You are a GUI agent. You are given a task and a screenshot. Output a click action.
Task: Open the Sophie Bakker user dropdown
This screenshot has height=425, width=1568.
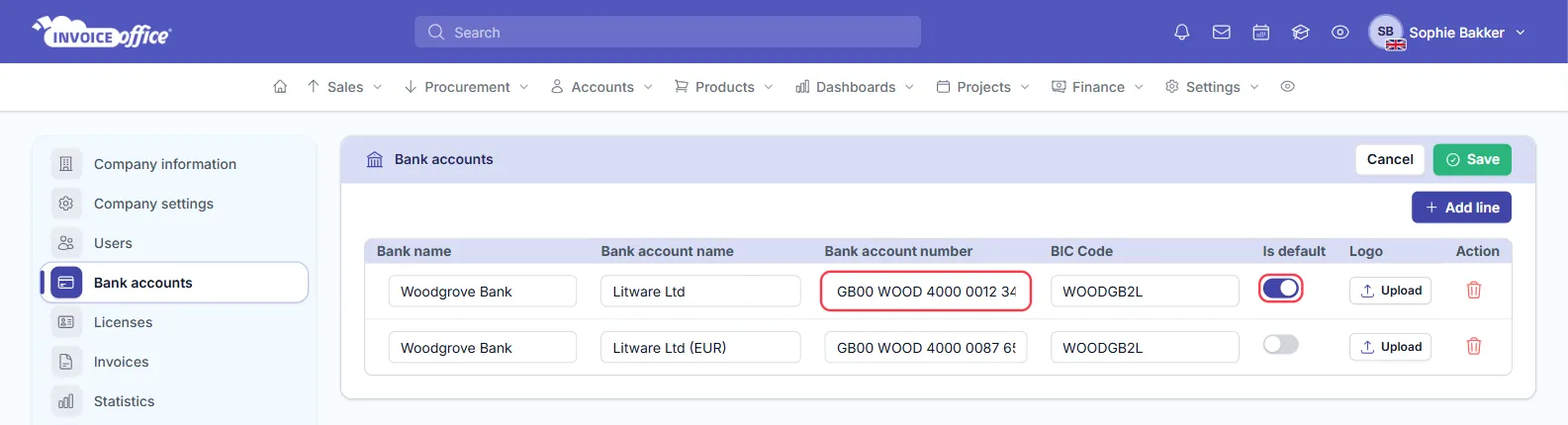(x=1467, y=33)
